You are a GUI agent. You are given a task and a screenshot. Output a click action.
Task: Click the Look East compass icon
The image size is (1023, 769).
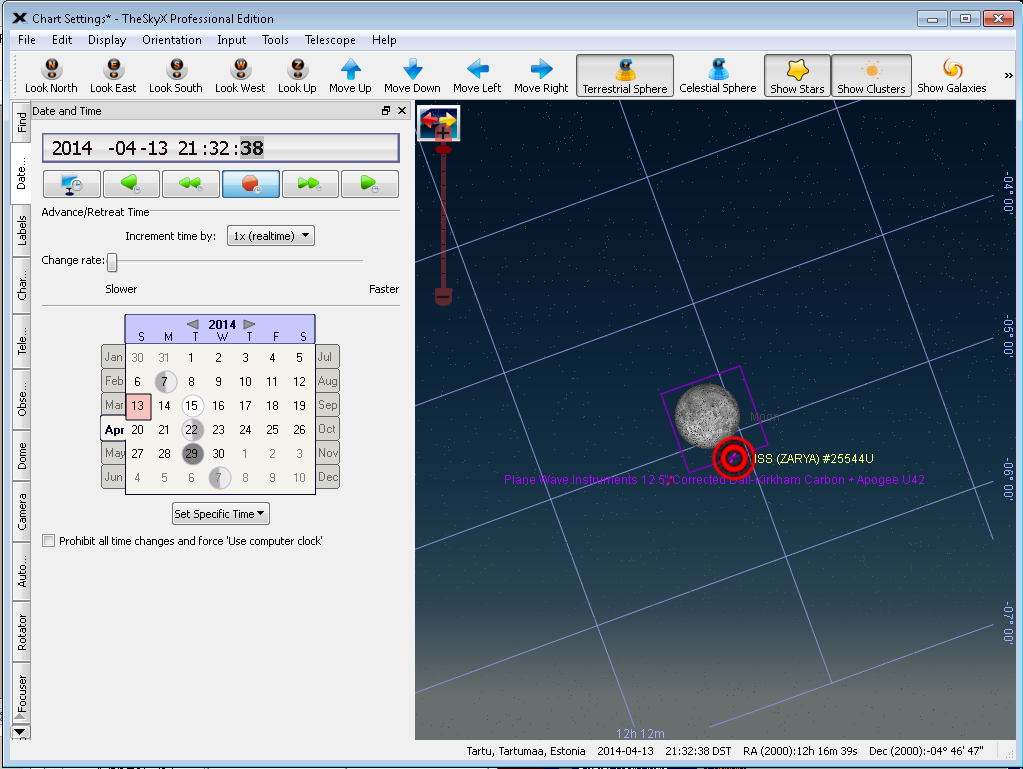click(x=112, y=69)
